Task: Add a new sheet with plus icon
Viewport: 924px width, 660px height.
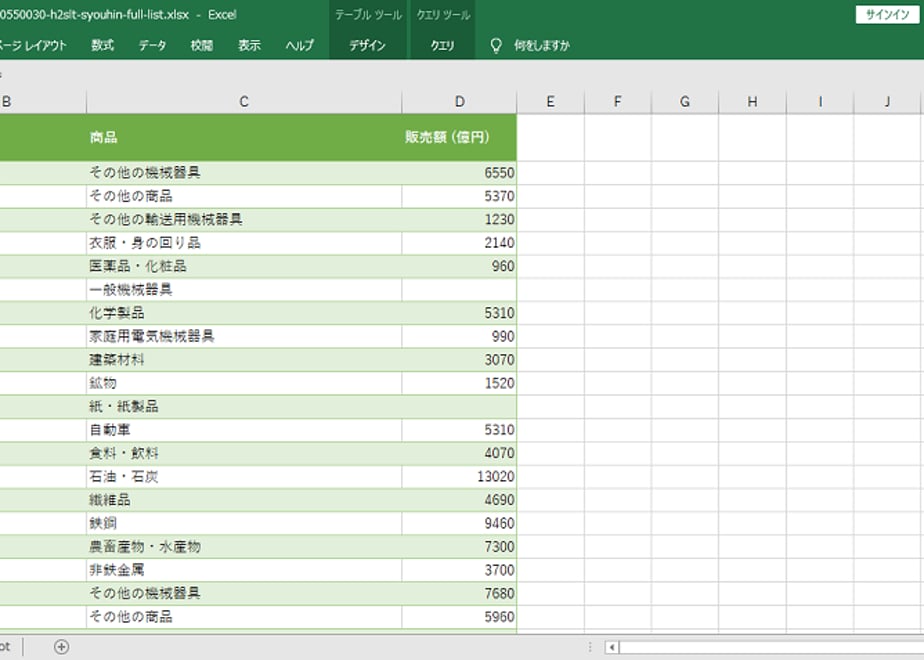Action: (61, 647)
